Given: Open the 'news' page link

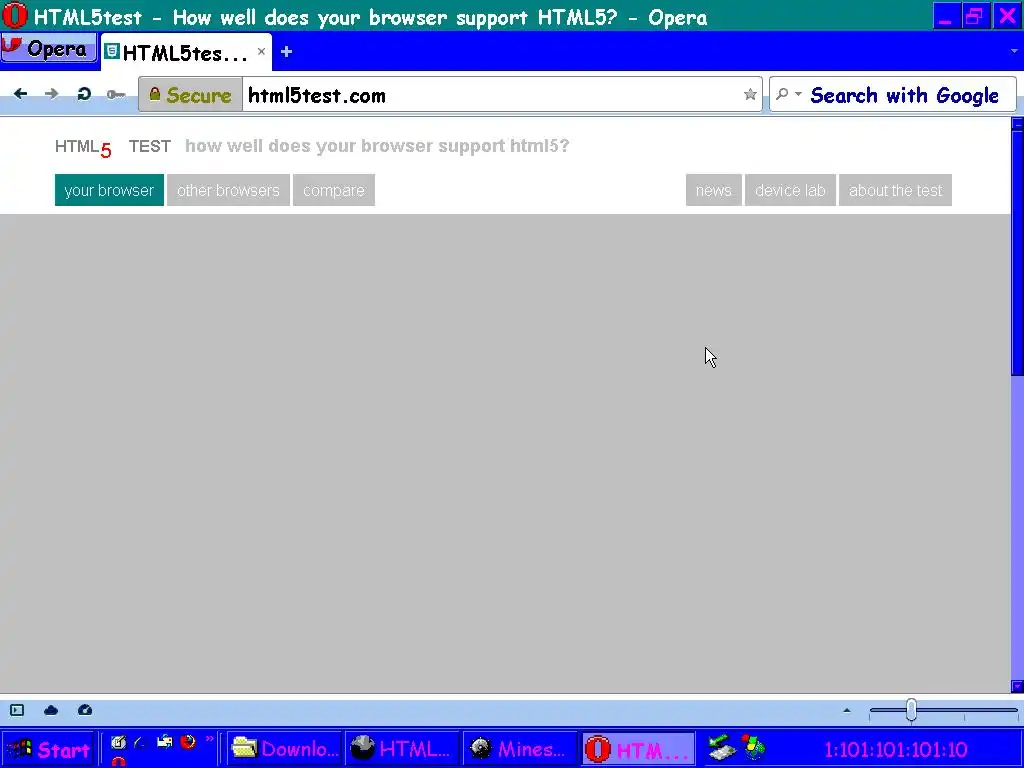Looking at the screenshot, I should click(x=714, y=190).
